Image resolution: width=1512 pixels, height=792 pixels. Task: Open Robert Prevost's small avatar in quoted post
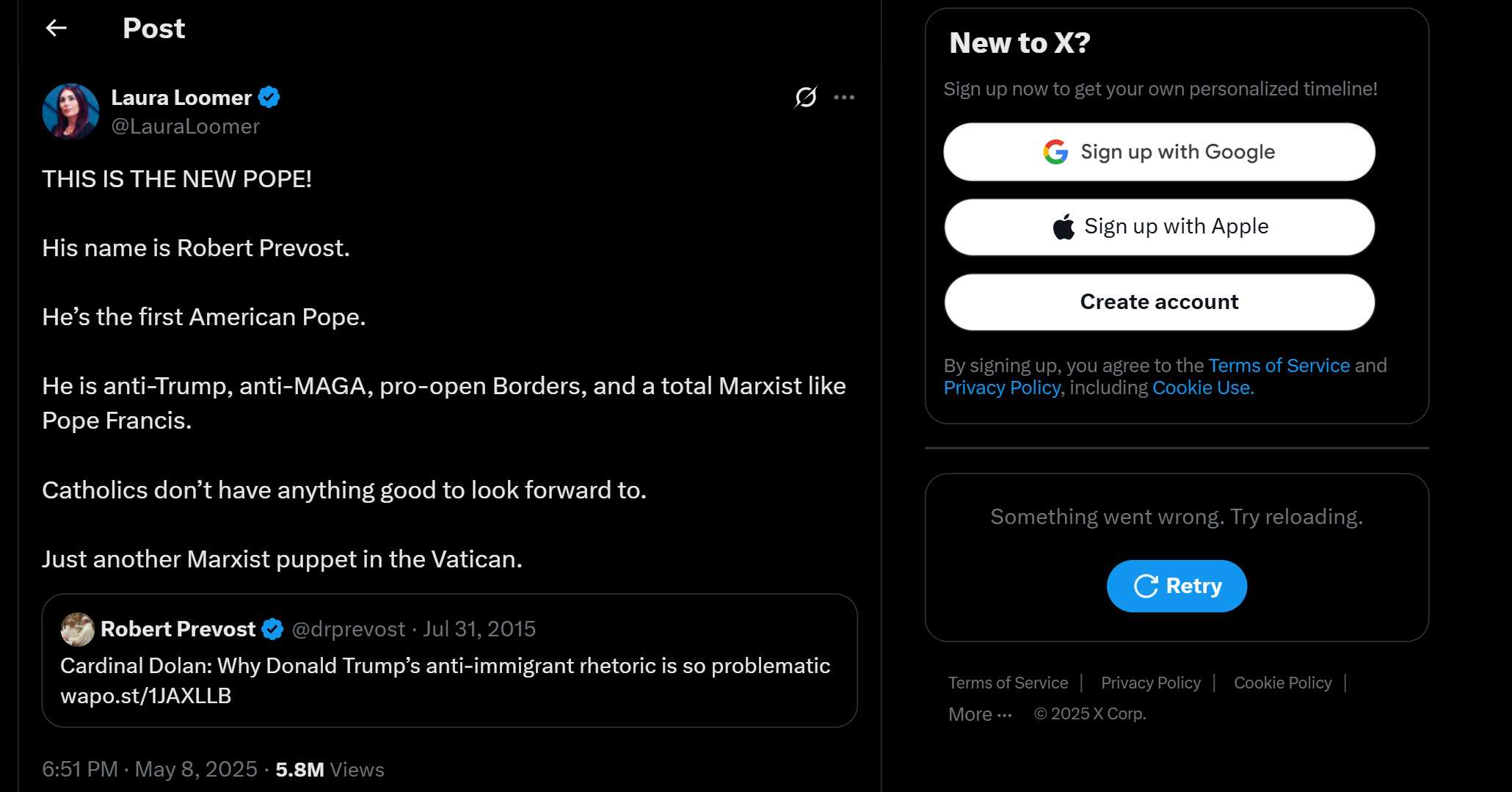coord(77,629)
